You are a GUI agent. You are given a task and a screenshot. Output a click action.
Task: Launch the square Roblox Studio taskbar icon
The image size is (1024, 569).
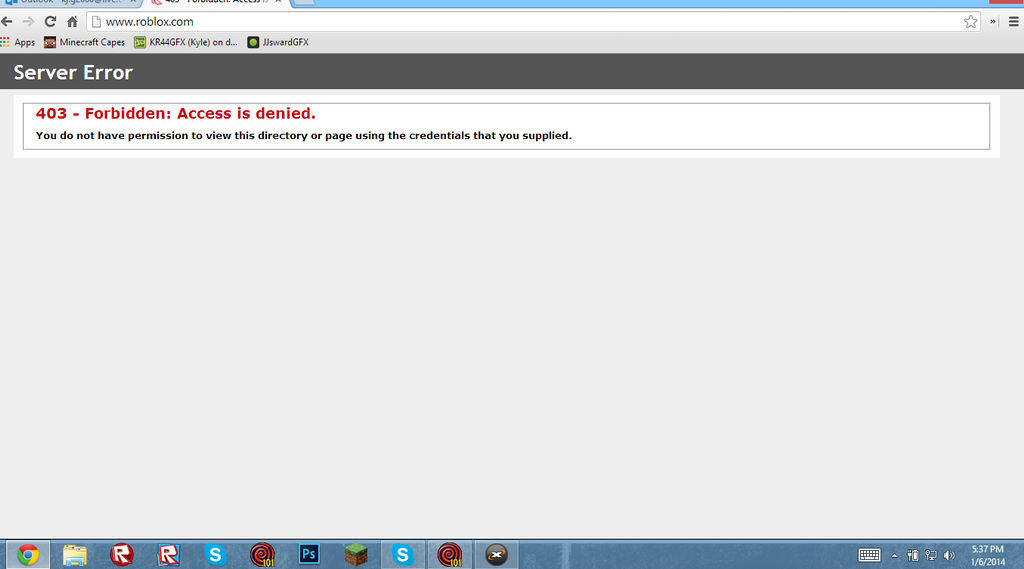click(168, 555)
